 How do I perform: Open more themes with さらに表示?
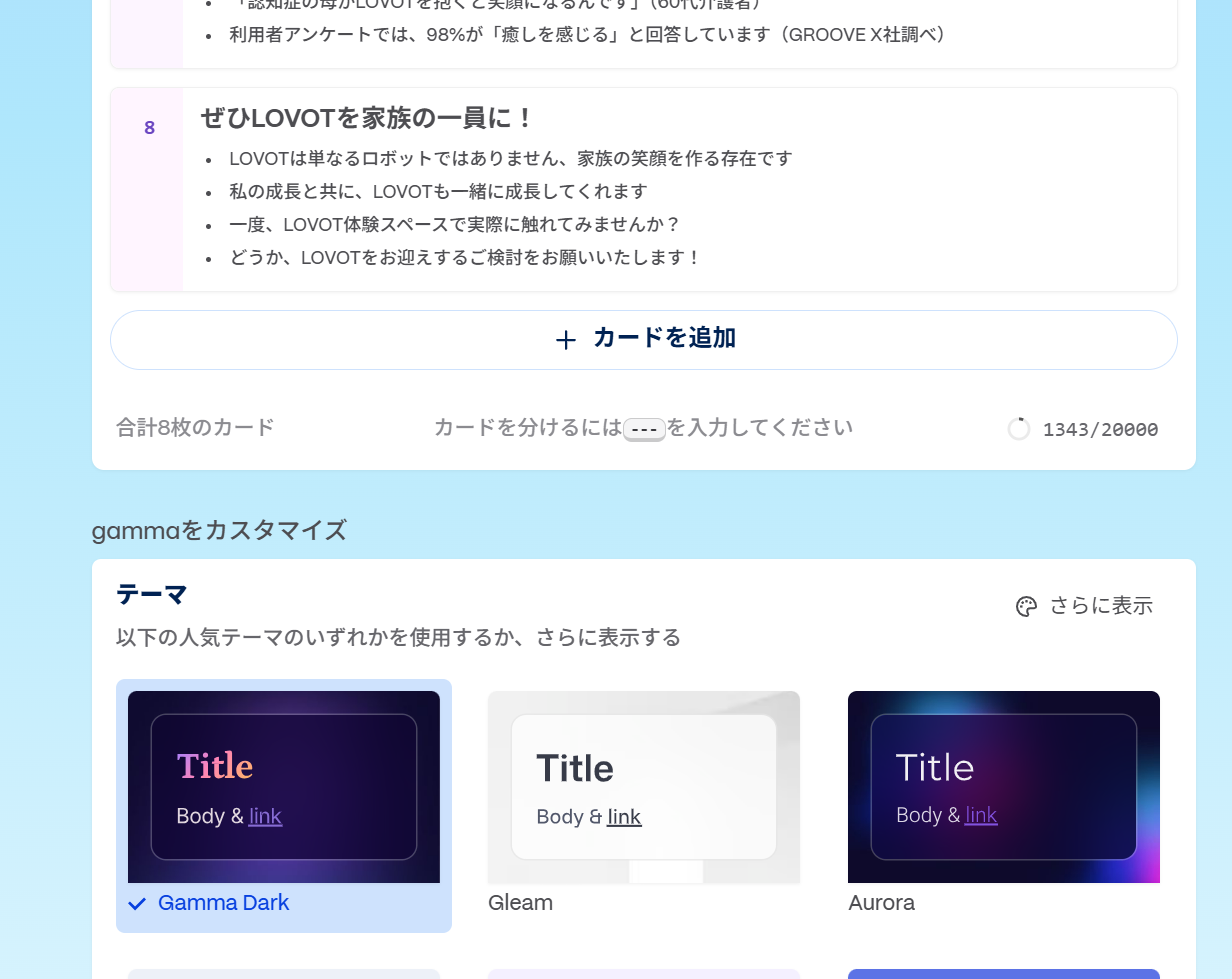click(x=1085, y=606)
